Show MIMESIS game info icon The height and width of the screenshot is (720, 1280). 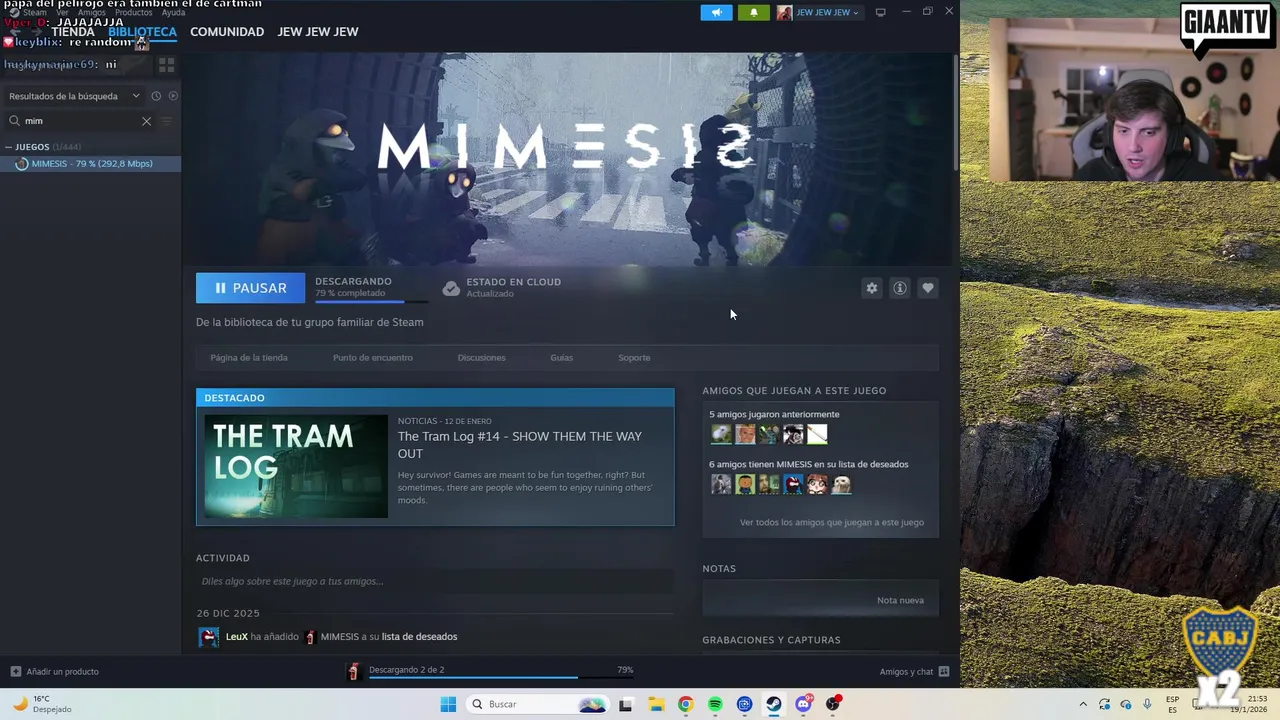(x=900, y=288)
